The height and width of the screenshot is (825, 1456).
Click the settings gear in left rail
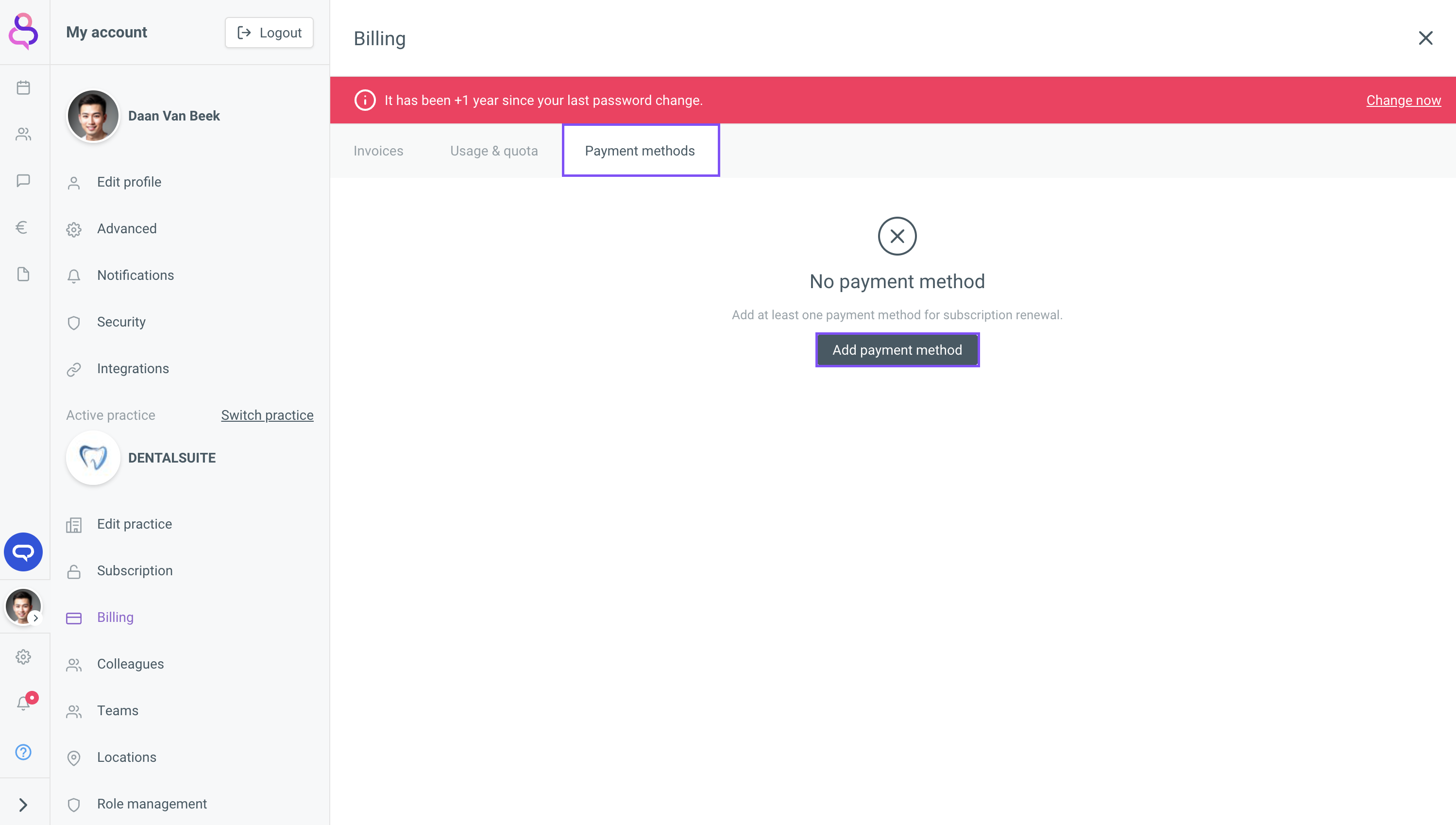pos(23,657)
